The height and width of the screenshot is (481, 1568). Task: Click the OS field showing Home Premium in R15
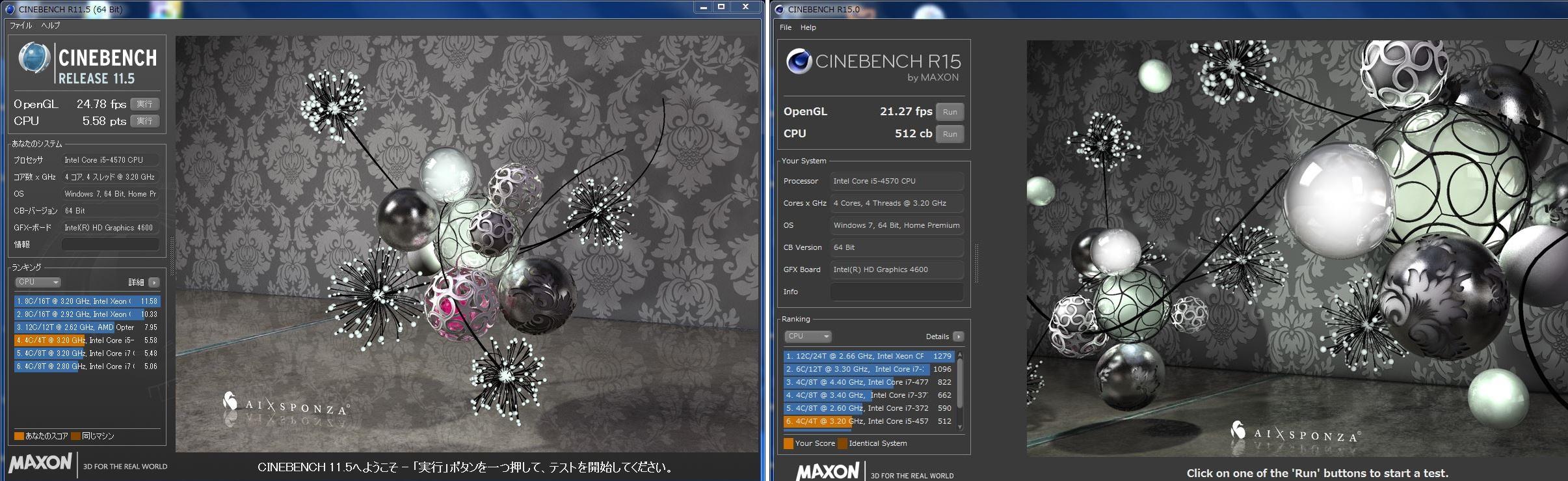point(897,225)
